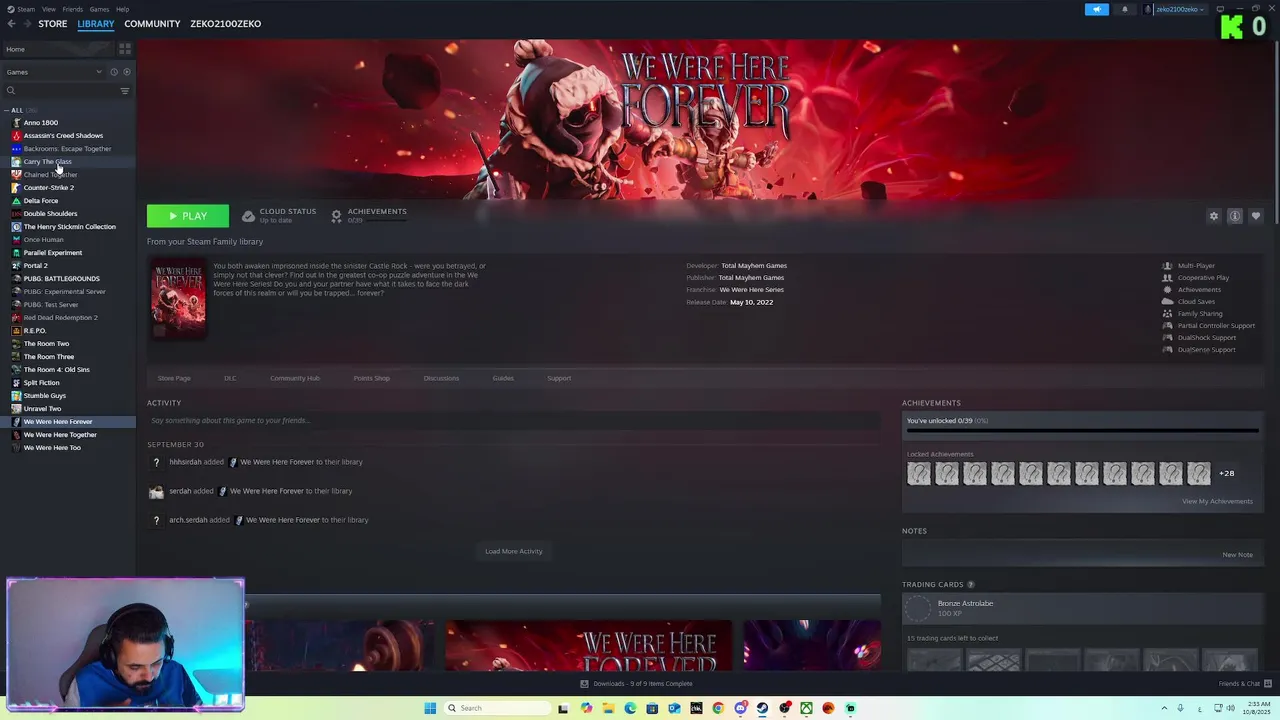Image resolution: width=1280 pixels, height=720 pixels.
Task: Click the We Were Here Forever box art
Action: (x=178, y=298)
